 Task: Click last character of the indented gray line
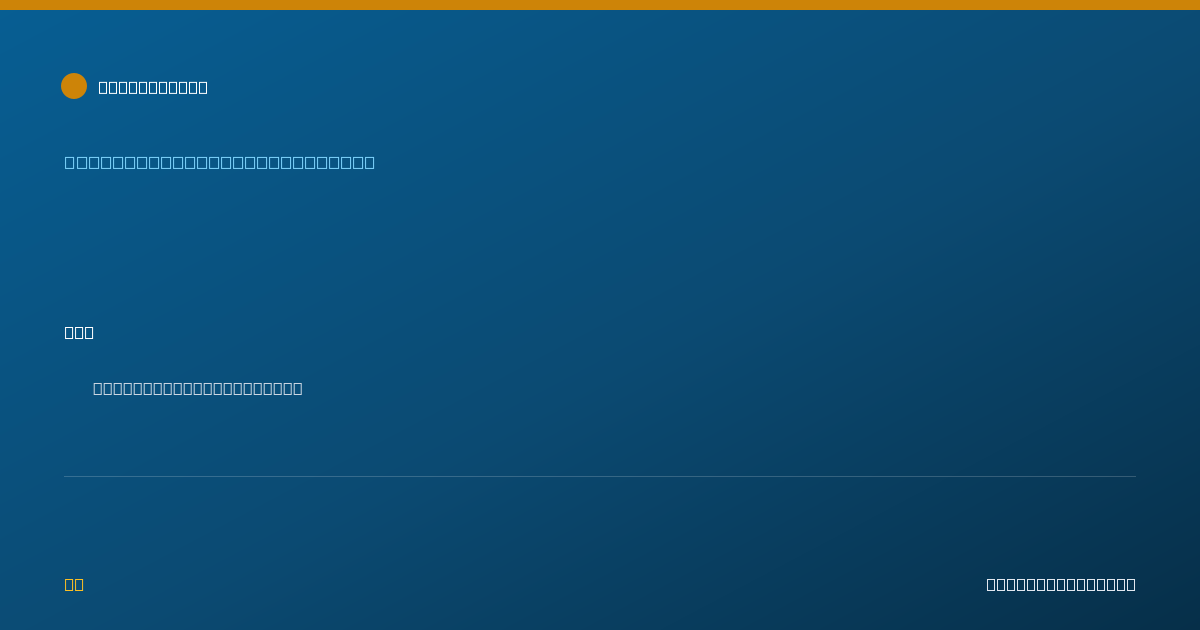coord(298,388)
